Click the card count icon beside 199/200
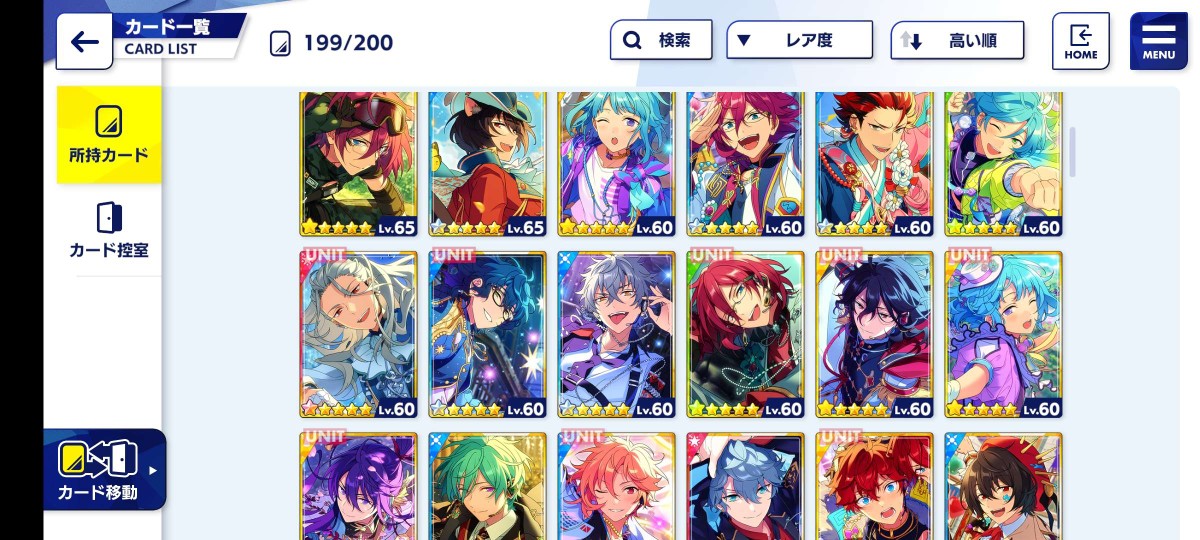The height and width of the screenshot is (540, 1200). tap(281, 43)
